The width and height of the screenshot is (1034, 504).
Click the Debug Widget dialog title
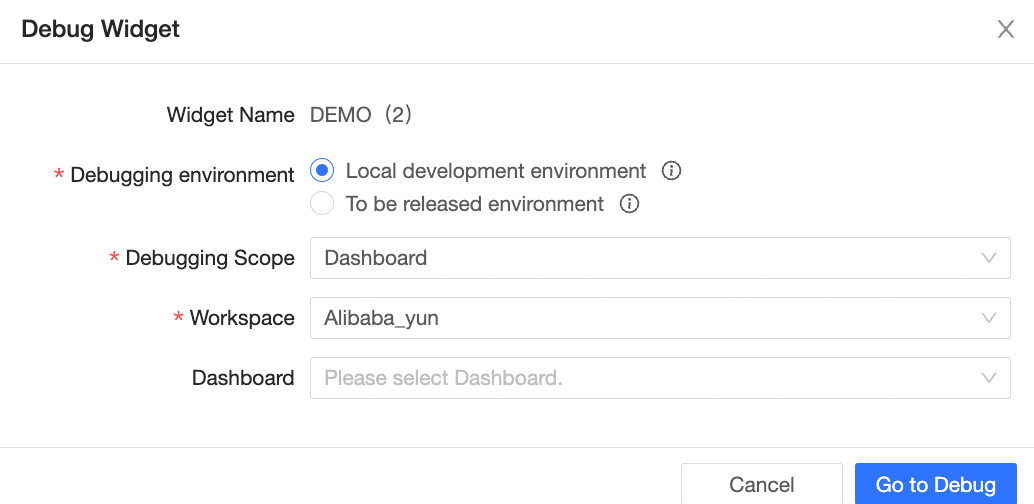(101, 29)
